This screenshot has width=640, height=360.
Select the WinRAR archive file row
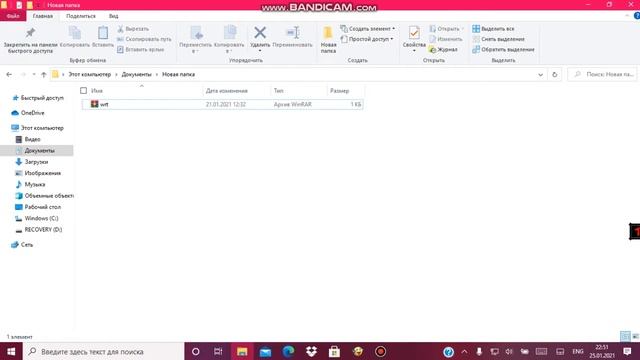click(x=222, y=104)
